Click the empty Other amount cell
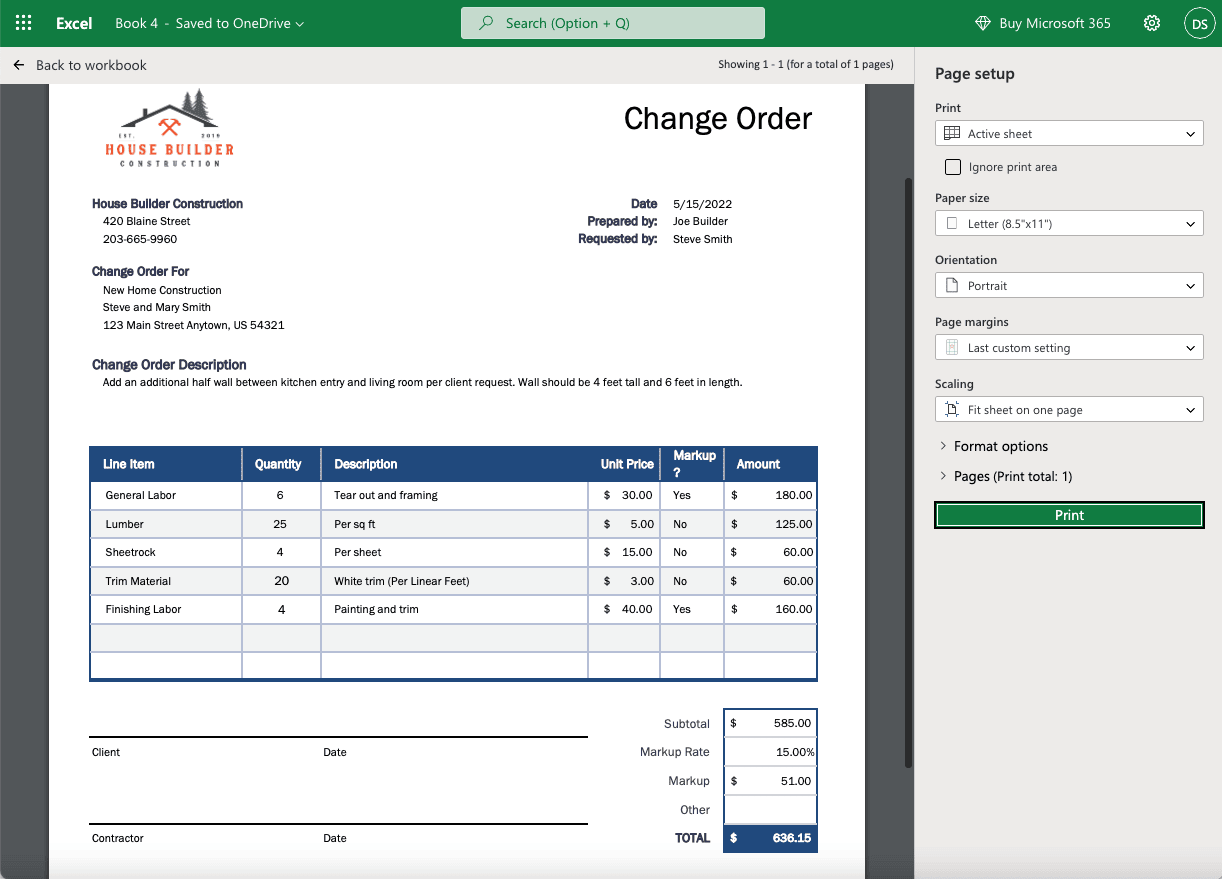The image size is (1222, 879). 770,810
